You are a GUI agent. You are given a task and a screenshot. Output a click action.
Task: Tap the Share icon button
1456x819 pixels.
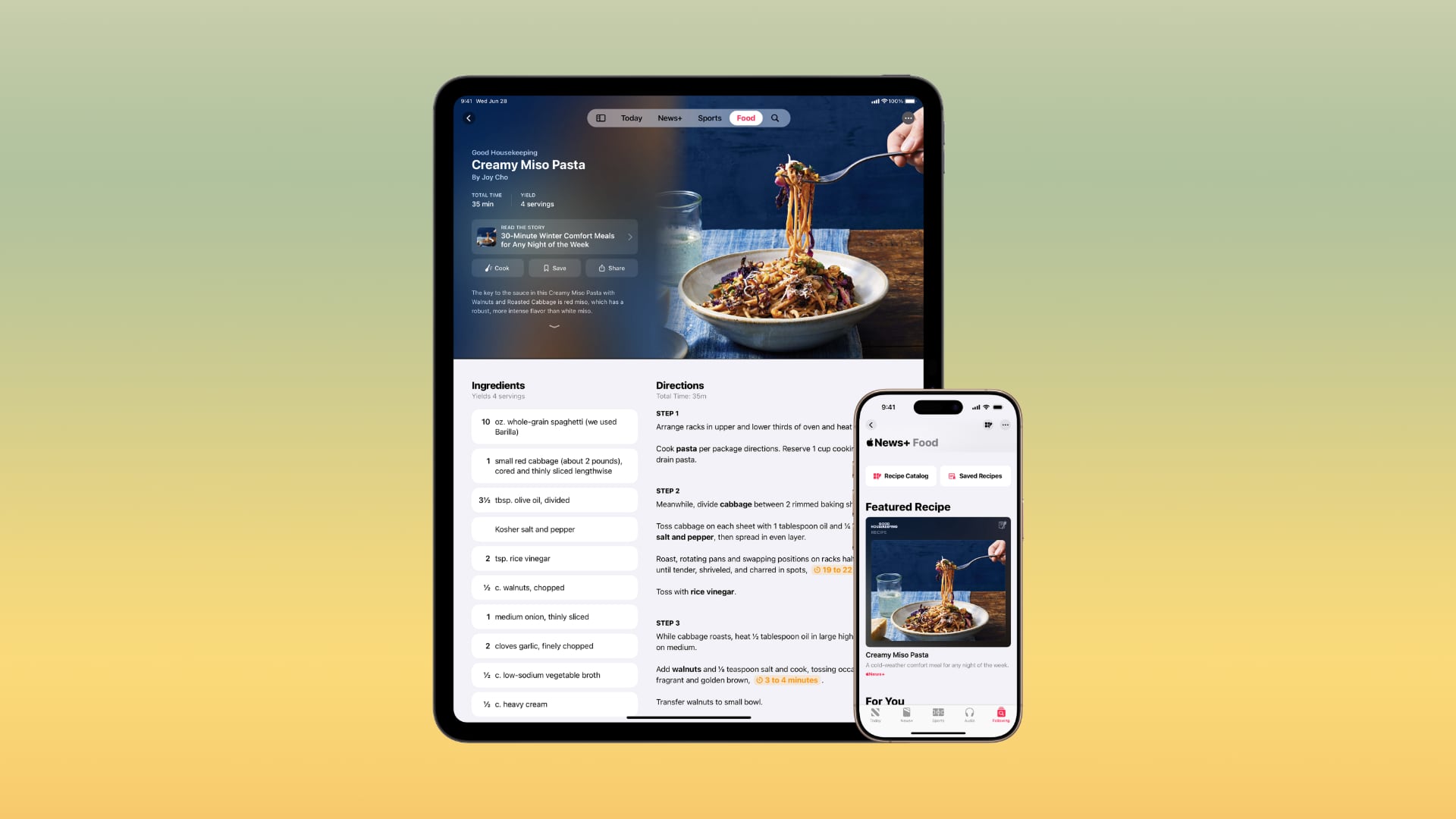[611, 267]
